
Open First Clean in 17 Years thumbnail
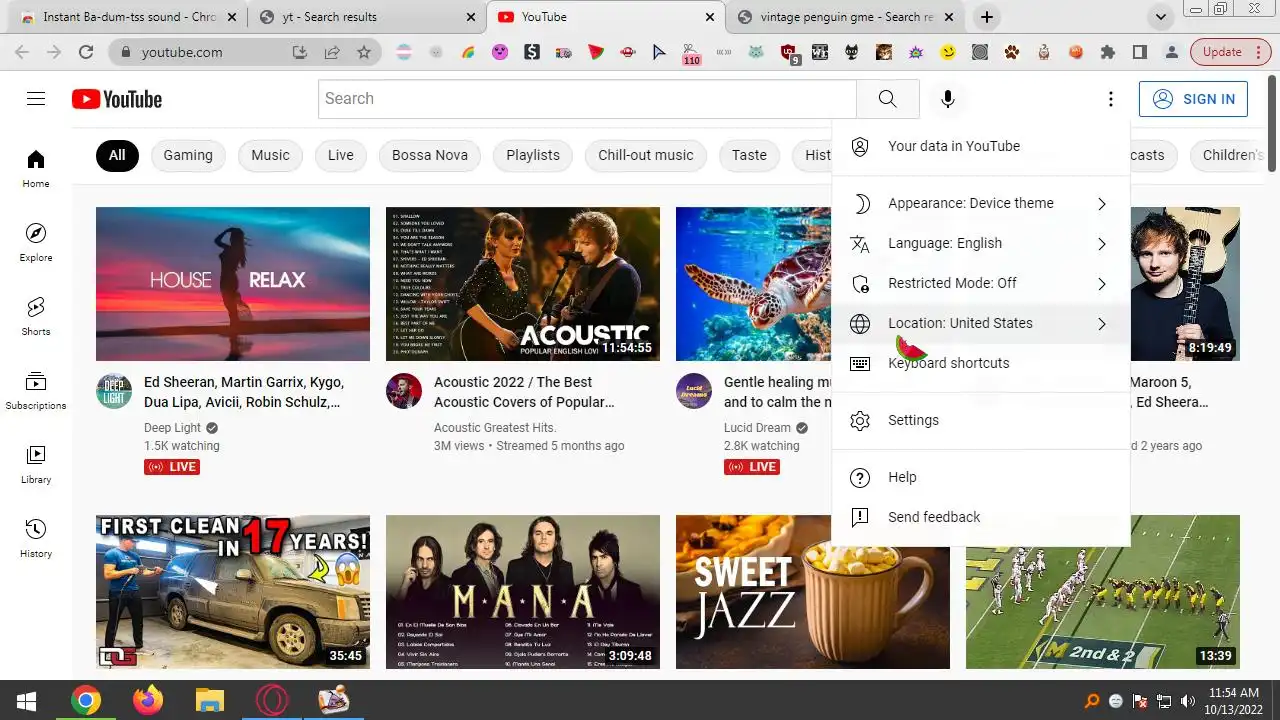tap(233, 592)
